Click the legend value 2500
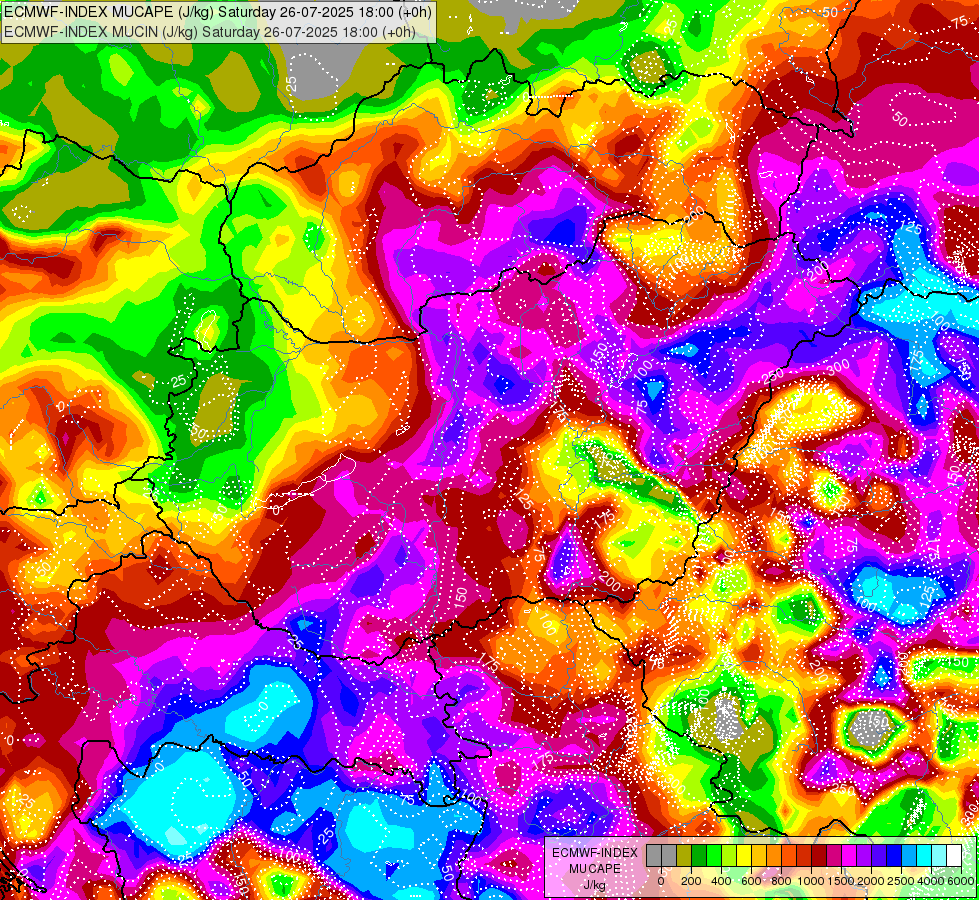This screenshot has height=900, width=979. tap(901, 881)
